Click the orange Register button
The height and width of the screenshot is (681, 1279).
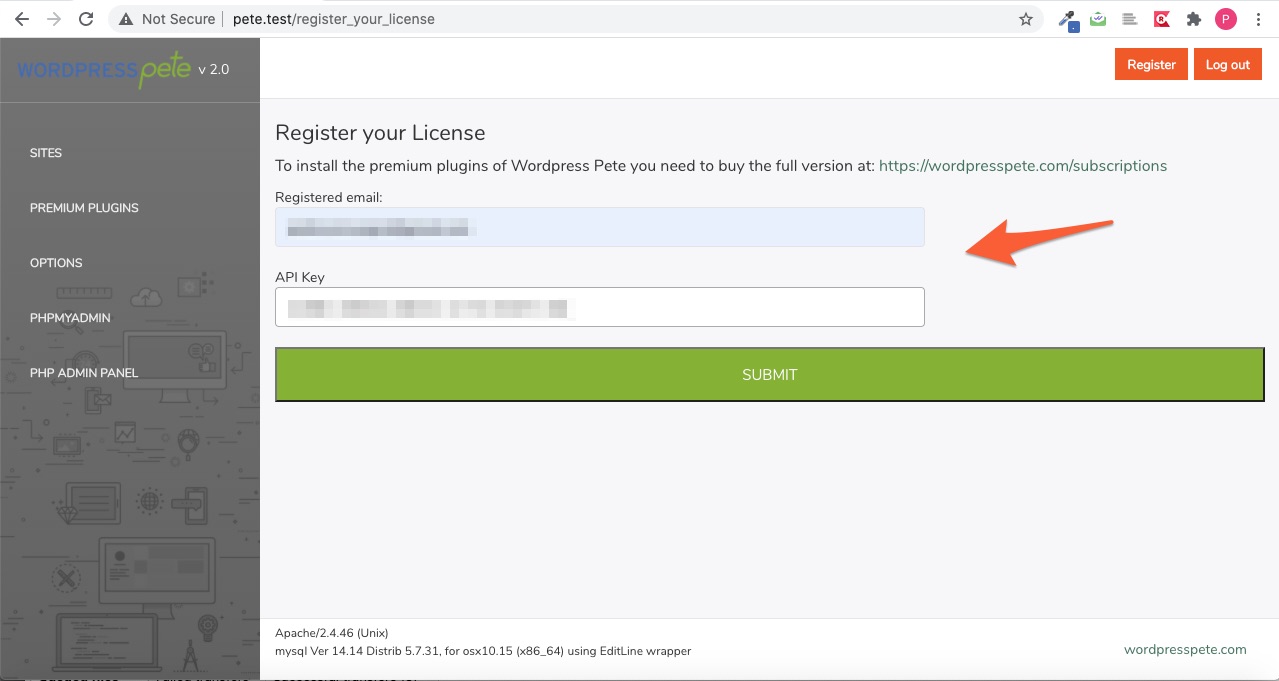click(1151, 64)
